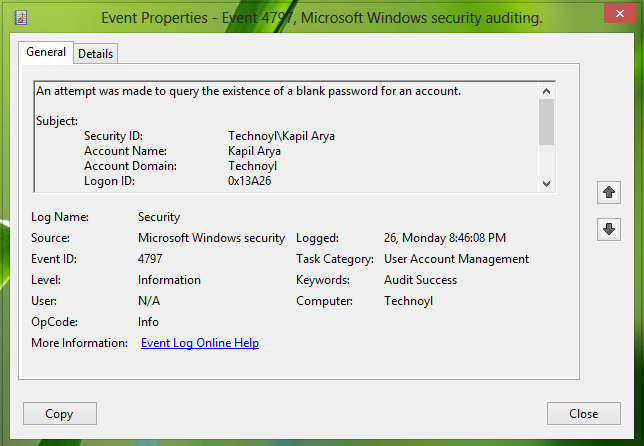Click the Logged date and time value
Viewport: 644px width, 446px height.
point(444,238)
